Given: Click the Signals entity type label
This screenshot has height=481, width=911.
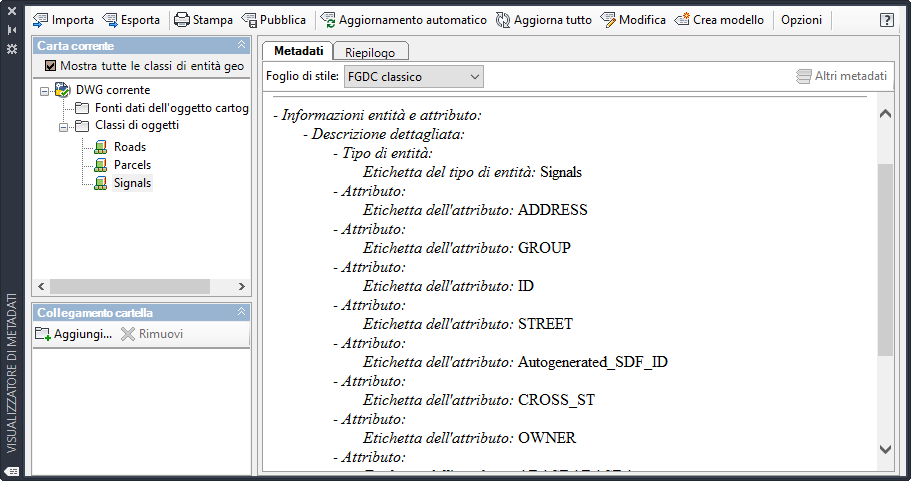Looking at the screenshot, I should coord(561,172).
